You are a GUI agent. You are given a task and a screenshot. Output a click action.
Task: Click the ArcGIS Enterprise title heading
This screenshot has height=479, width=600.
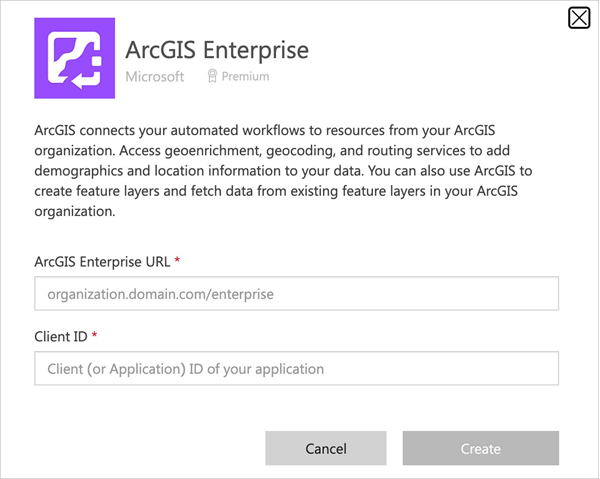[217, 49]
